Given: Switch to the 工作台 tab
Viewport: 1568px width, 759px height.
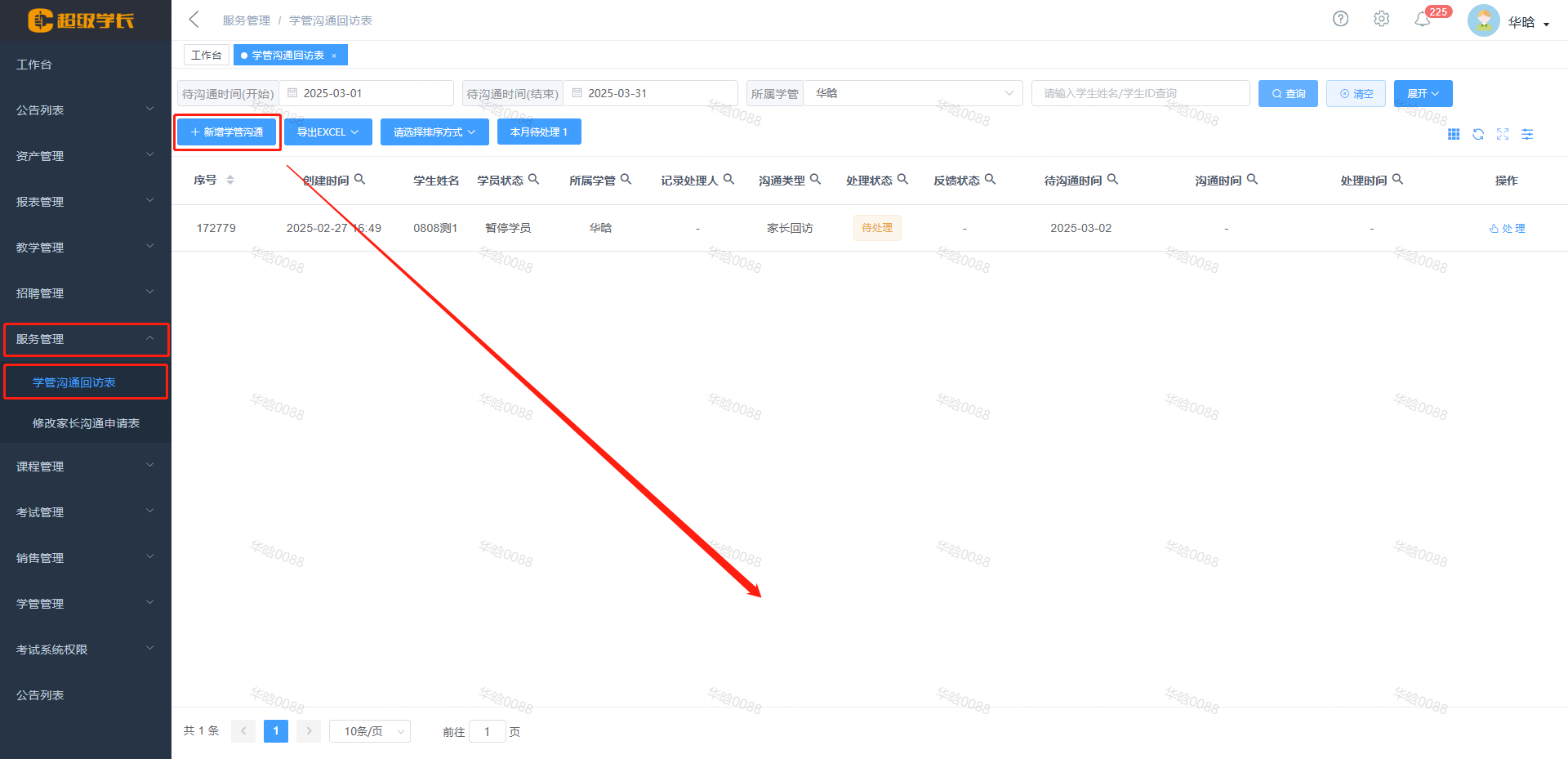Looking at the screenshot, I should (206, 55).
